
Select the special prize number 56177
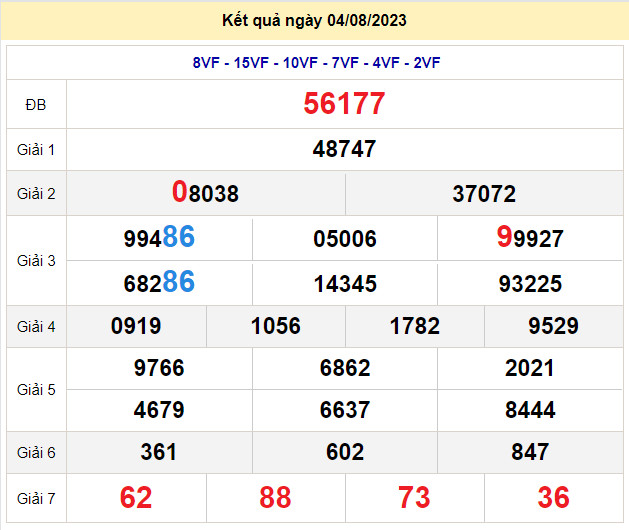[344, 104]
